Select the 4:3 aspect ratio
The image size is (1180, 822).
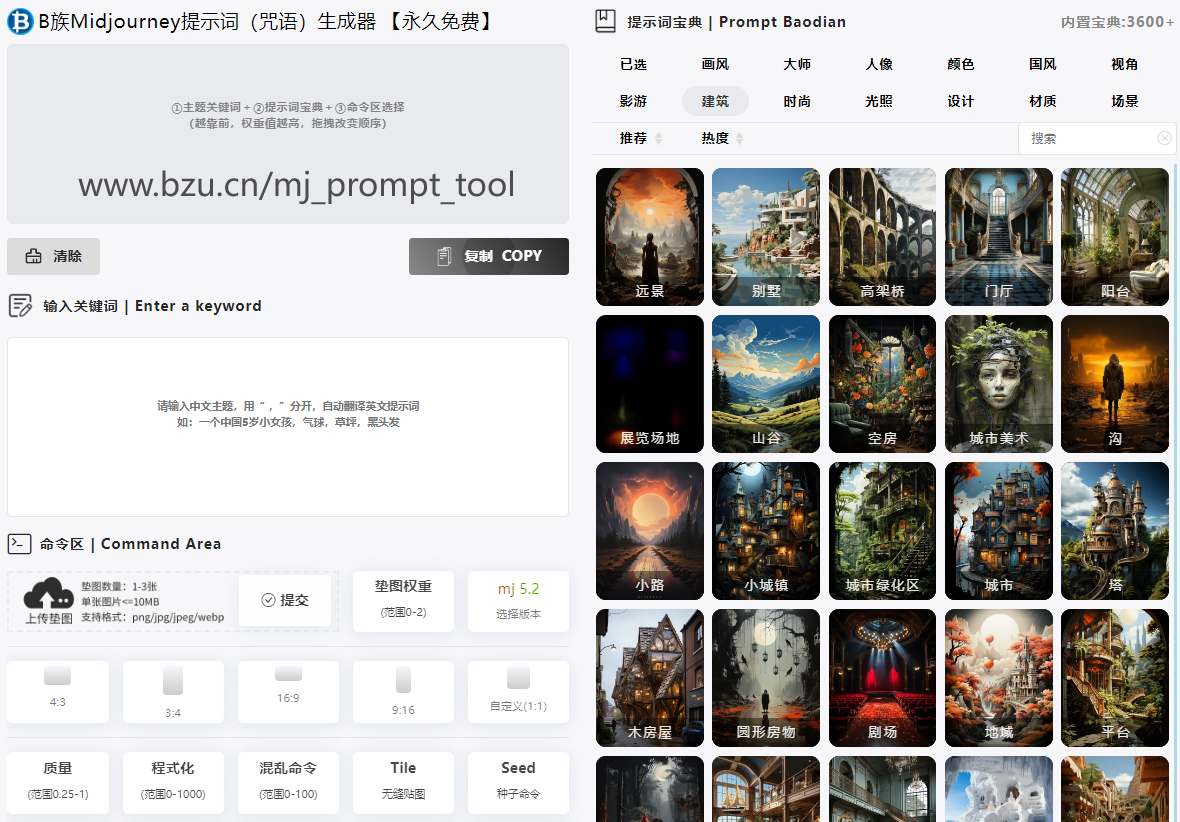(x=58, y=692)
